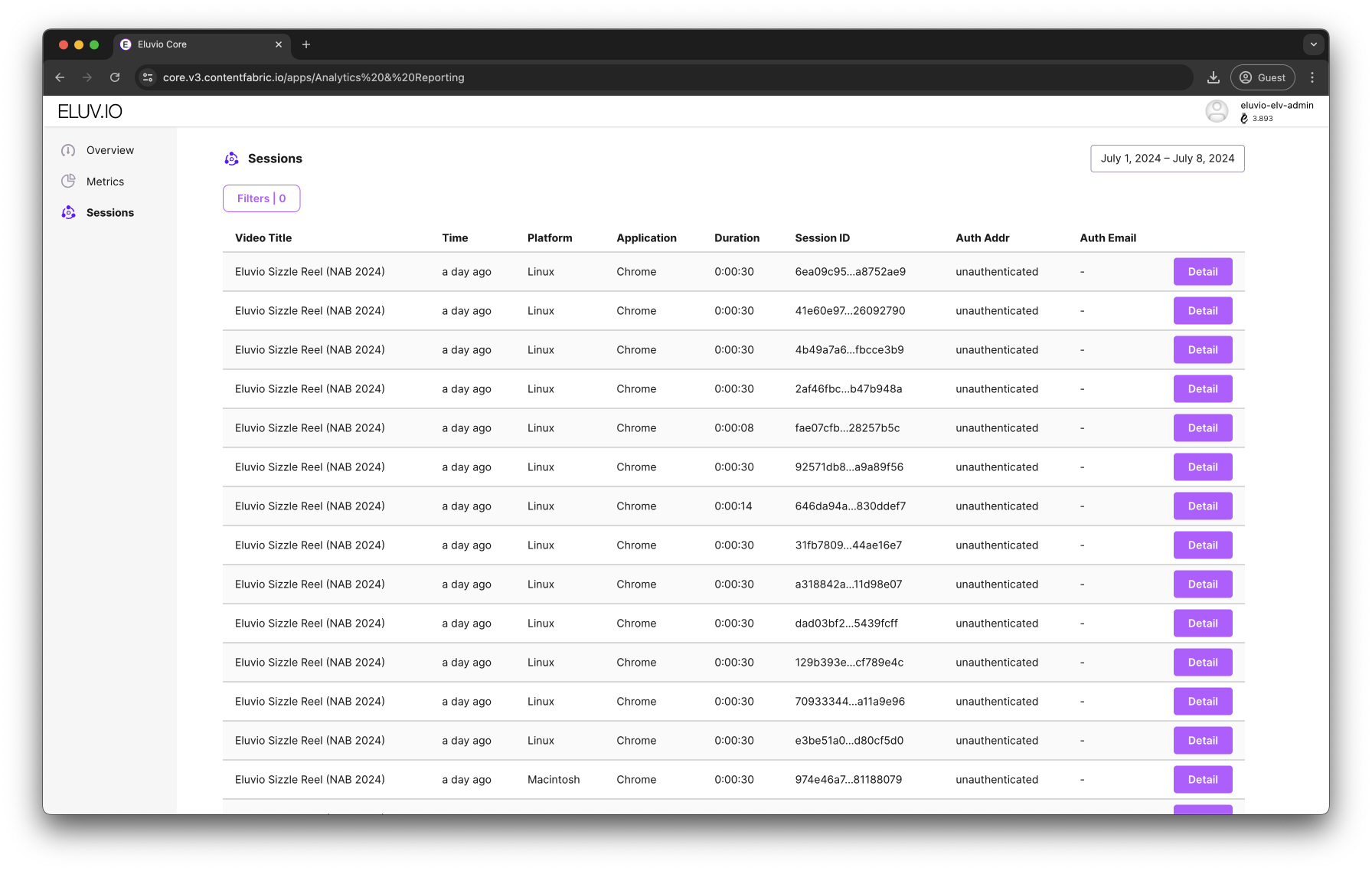Image resolution: width=1372 pixels, height=871 pixels.
Task: Open the Overview menu item
Action: tap(110, 150)
